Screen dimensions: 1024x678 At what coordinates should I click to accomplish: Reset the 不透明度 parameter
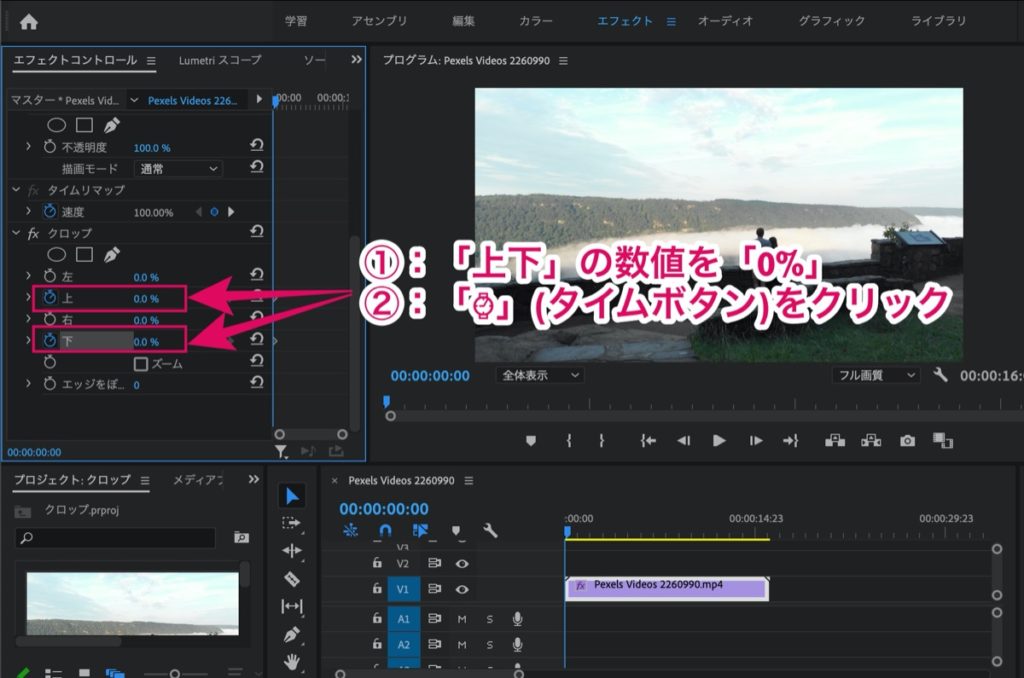(257, 145)
